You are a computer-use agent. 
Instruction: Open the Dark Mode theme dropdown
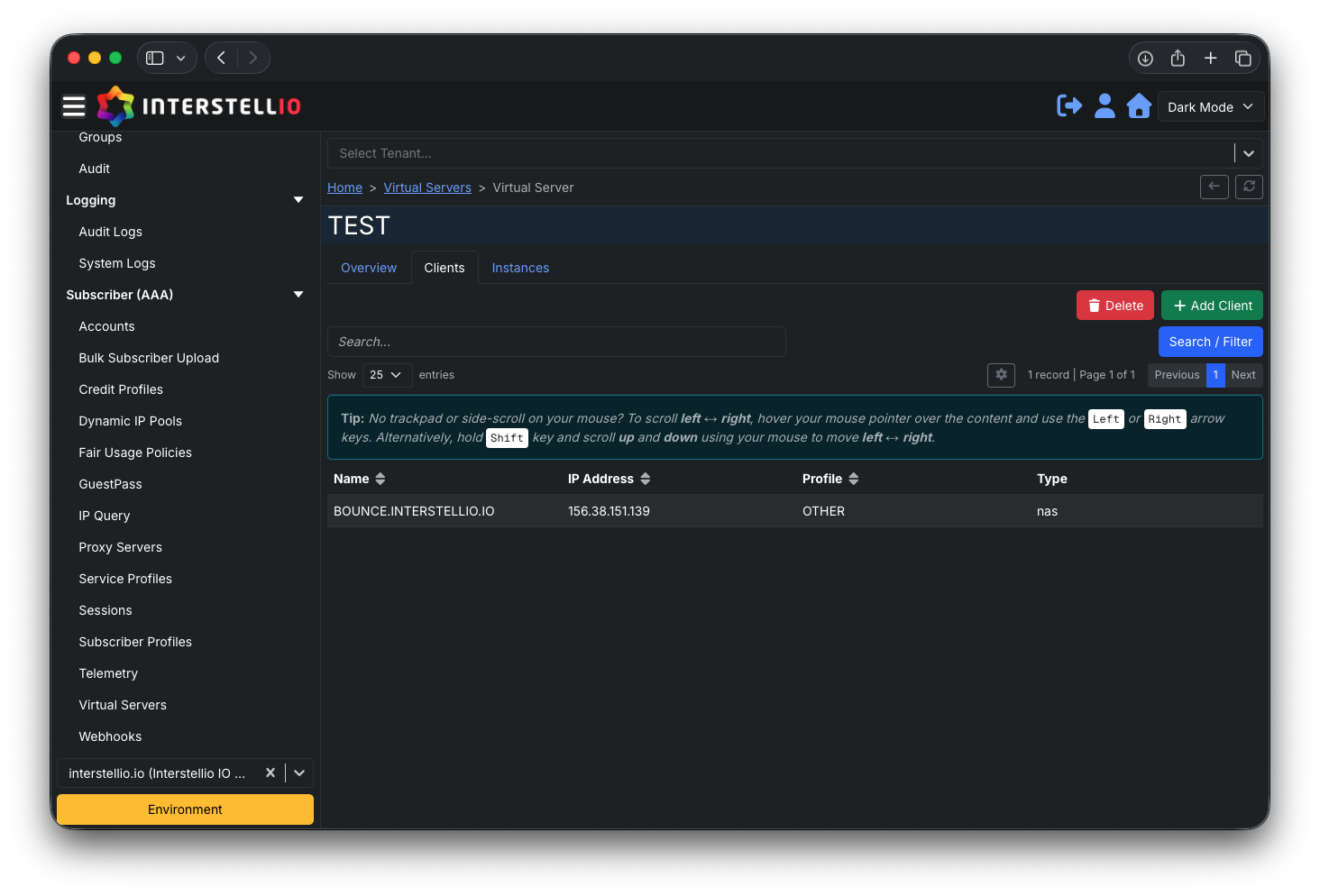coord(1210,106)
